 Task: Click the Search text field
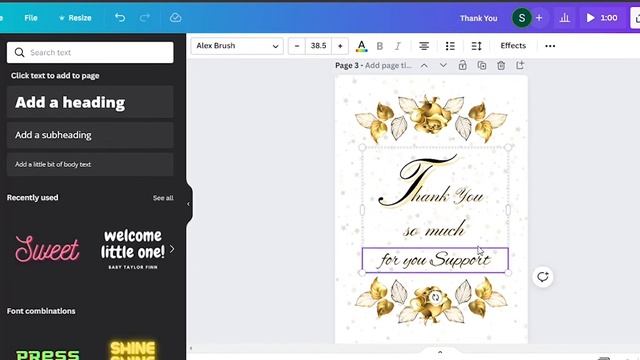[90, 52]
